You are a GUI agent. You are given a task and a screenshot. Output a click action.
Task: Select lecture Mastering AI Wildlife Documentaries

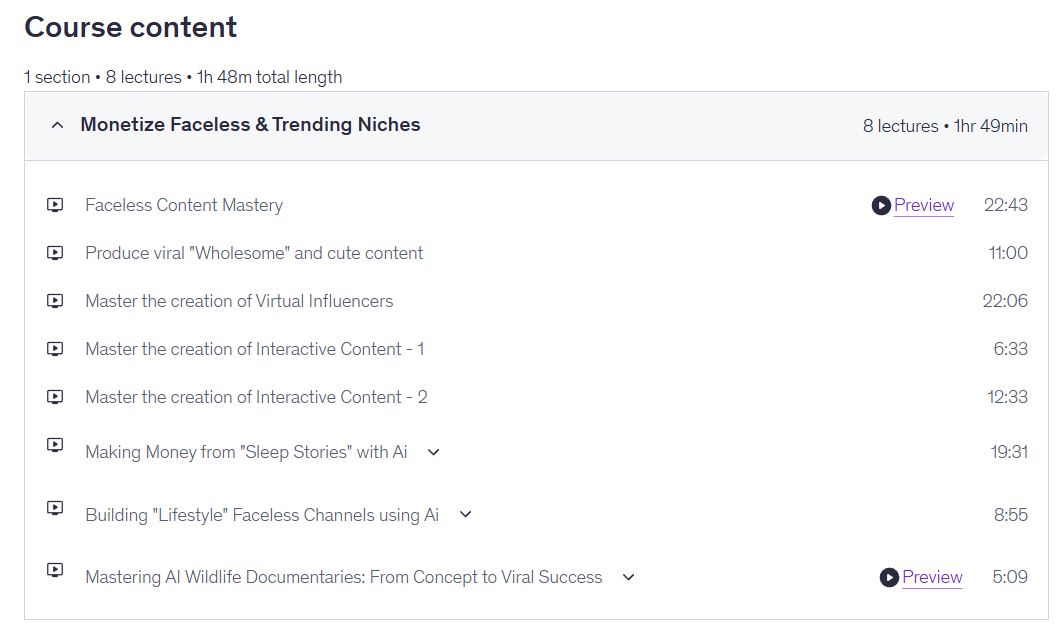343,577
